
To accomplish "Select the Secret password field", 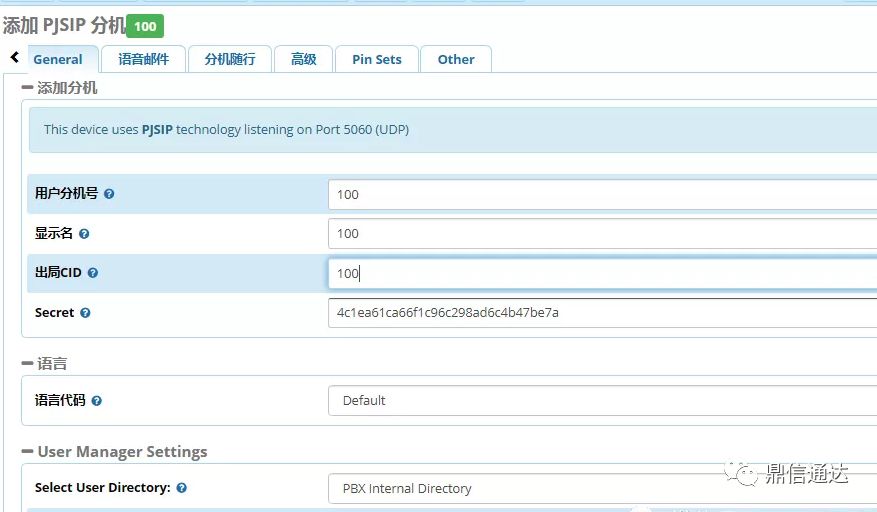I will (x=602, y=313).
